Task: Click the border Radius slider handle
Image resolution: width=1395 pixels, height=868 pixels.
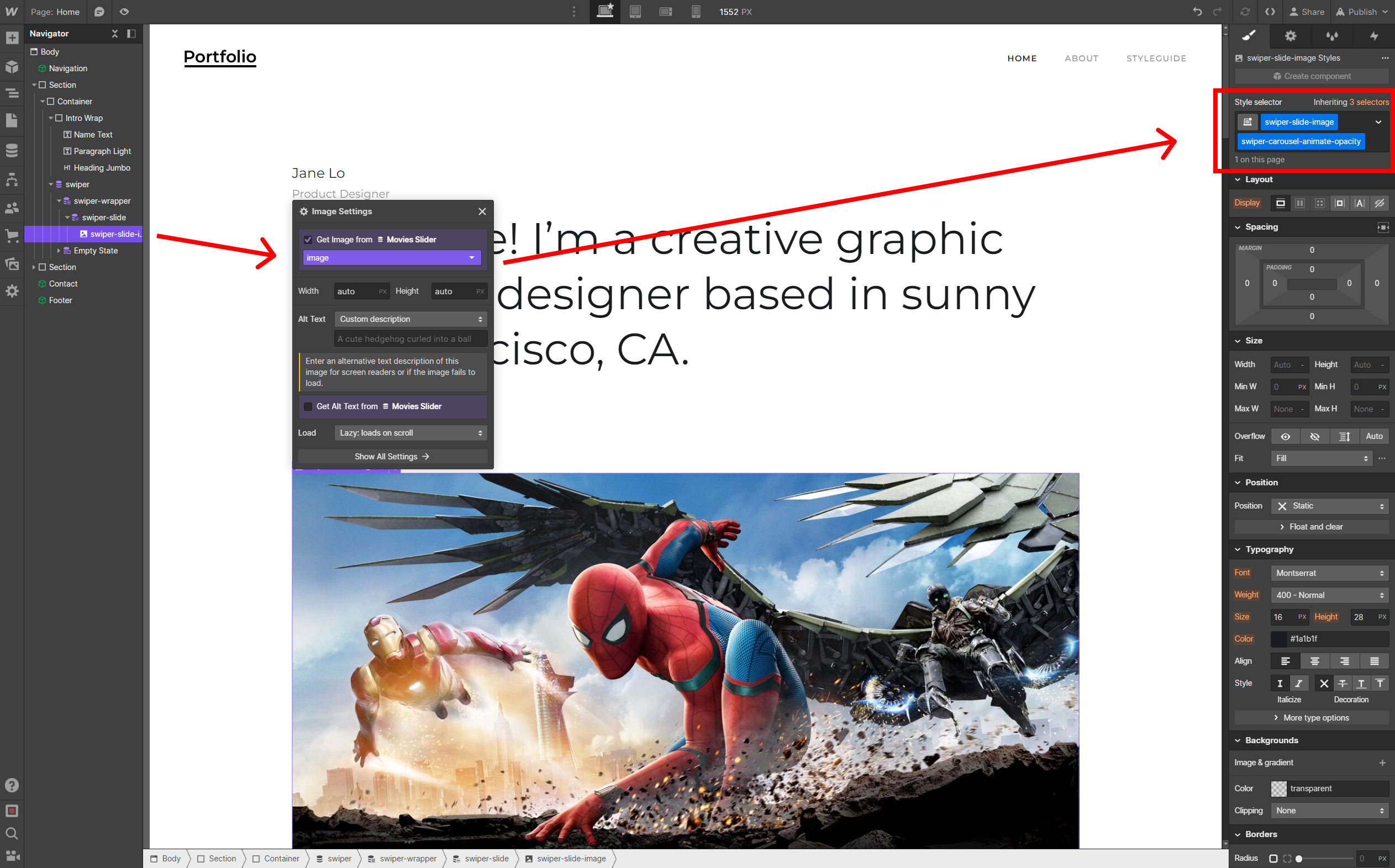Action: pyautogui.click(x=1298, y=859)
